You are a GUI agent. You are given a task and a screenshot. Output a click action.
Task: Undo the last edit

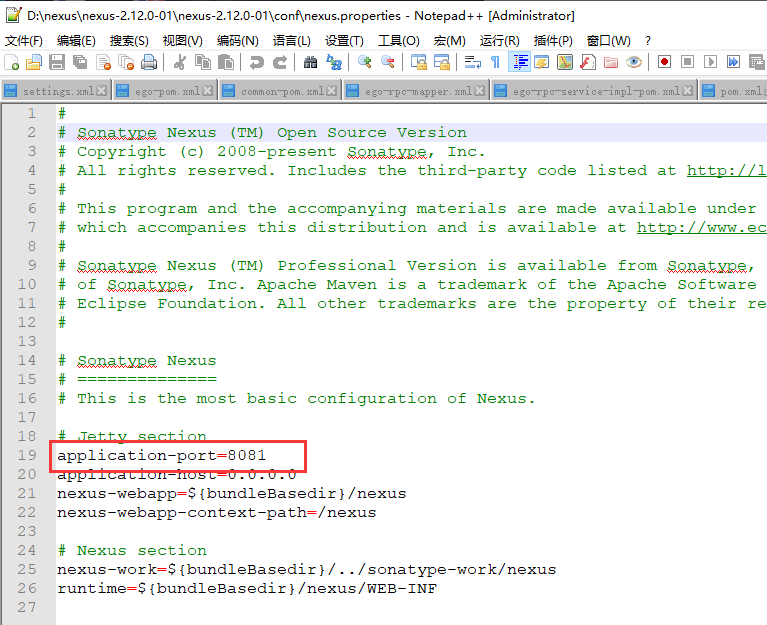(x=256, y=62)
